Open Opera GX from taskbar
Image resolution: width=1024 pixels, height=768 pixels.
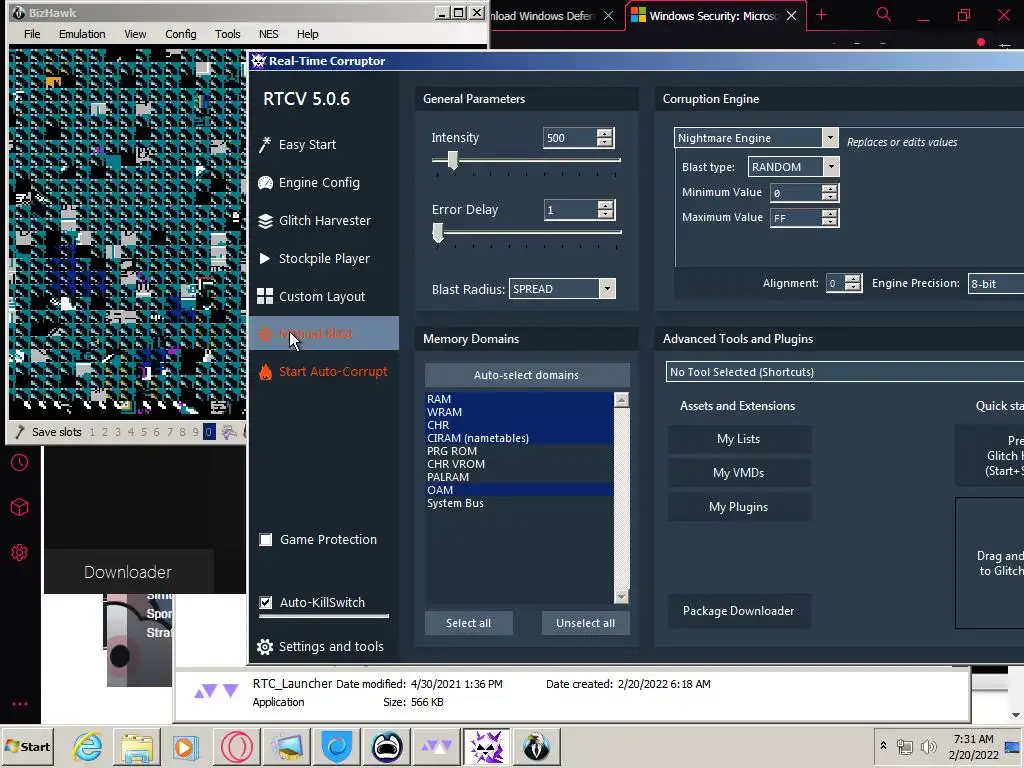click(237, 746)
